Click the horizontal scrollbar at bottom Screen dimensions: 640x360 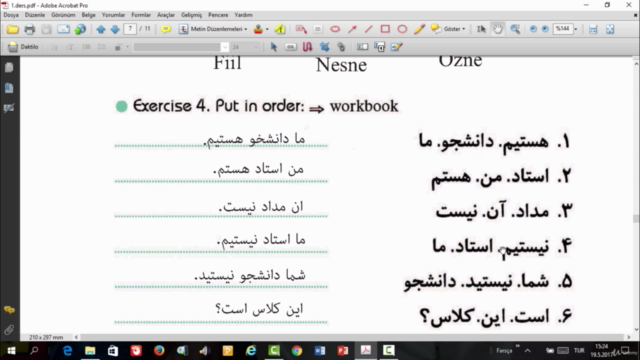(x=352, y=337)
